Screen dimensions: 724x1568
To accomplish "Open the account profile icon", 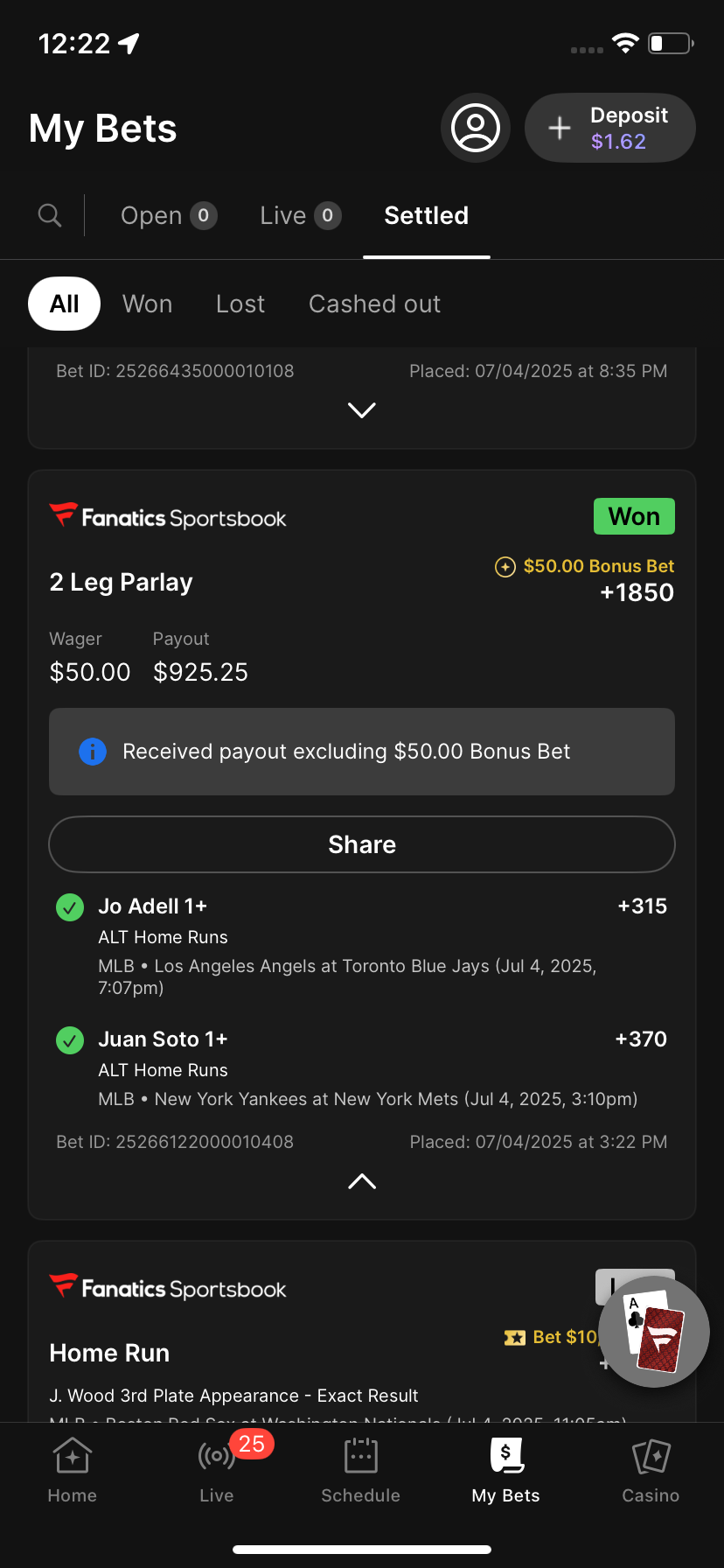I will [475, 128].
